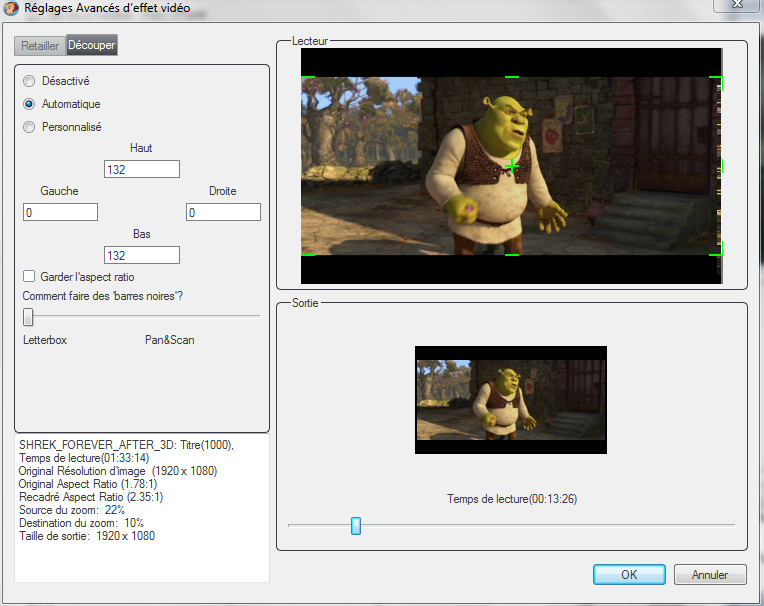Click the Letterbox/Pan&Scan slider handle
The height and width of the screenshot is (606, 764).
click(28, 317)
